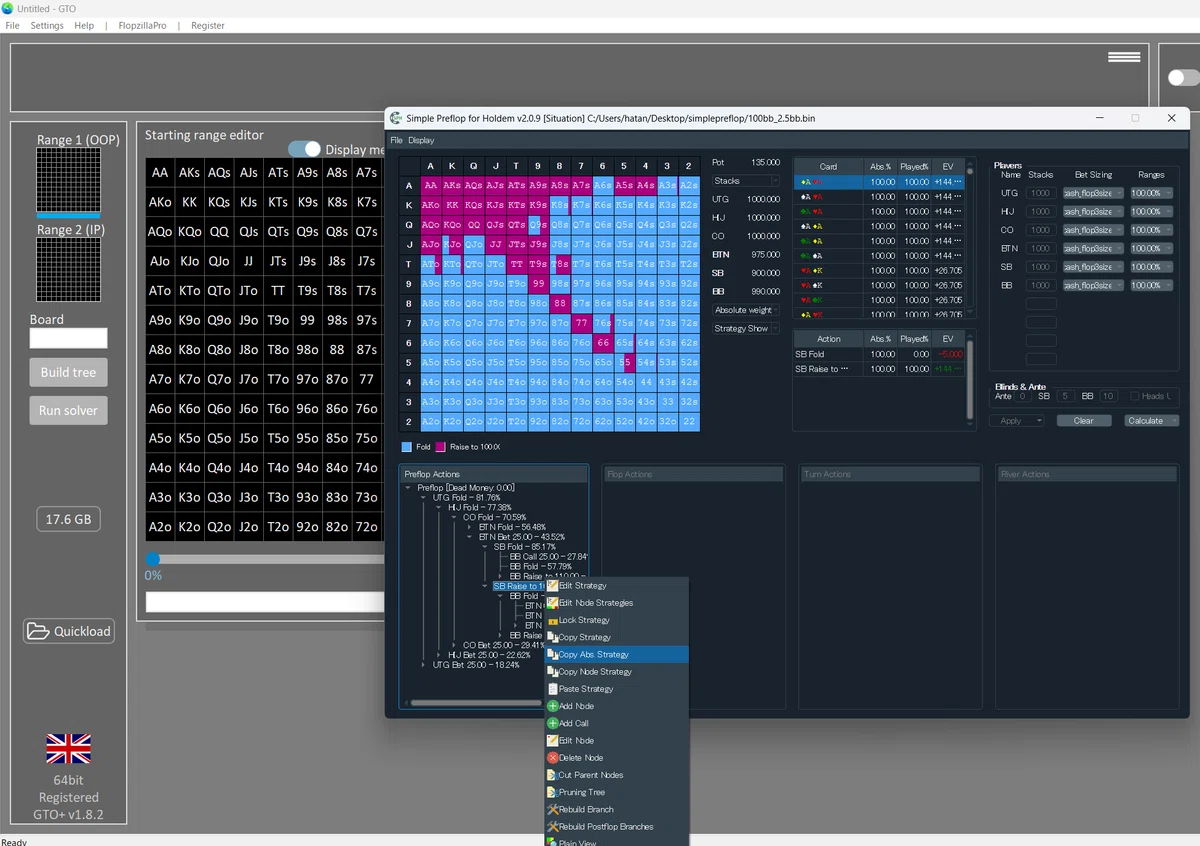
Task: Open FlopzillaPro menu item
Action: (141, 25)
